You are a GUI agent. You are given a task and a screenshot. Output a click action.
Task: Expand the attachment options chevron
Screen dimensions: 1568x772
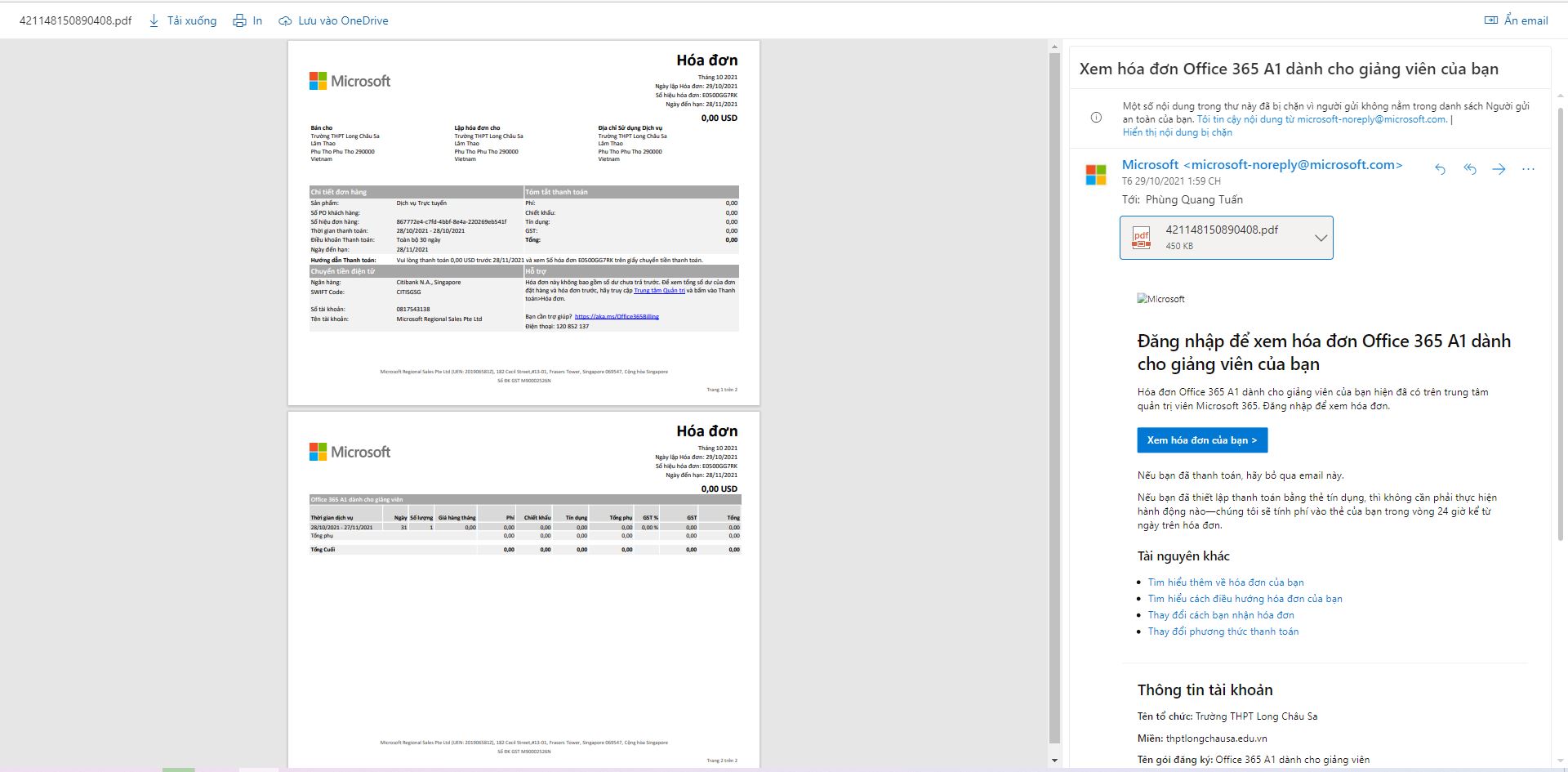[1321, 238]
